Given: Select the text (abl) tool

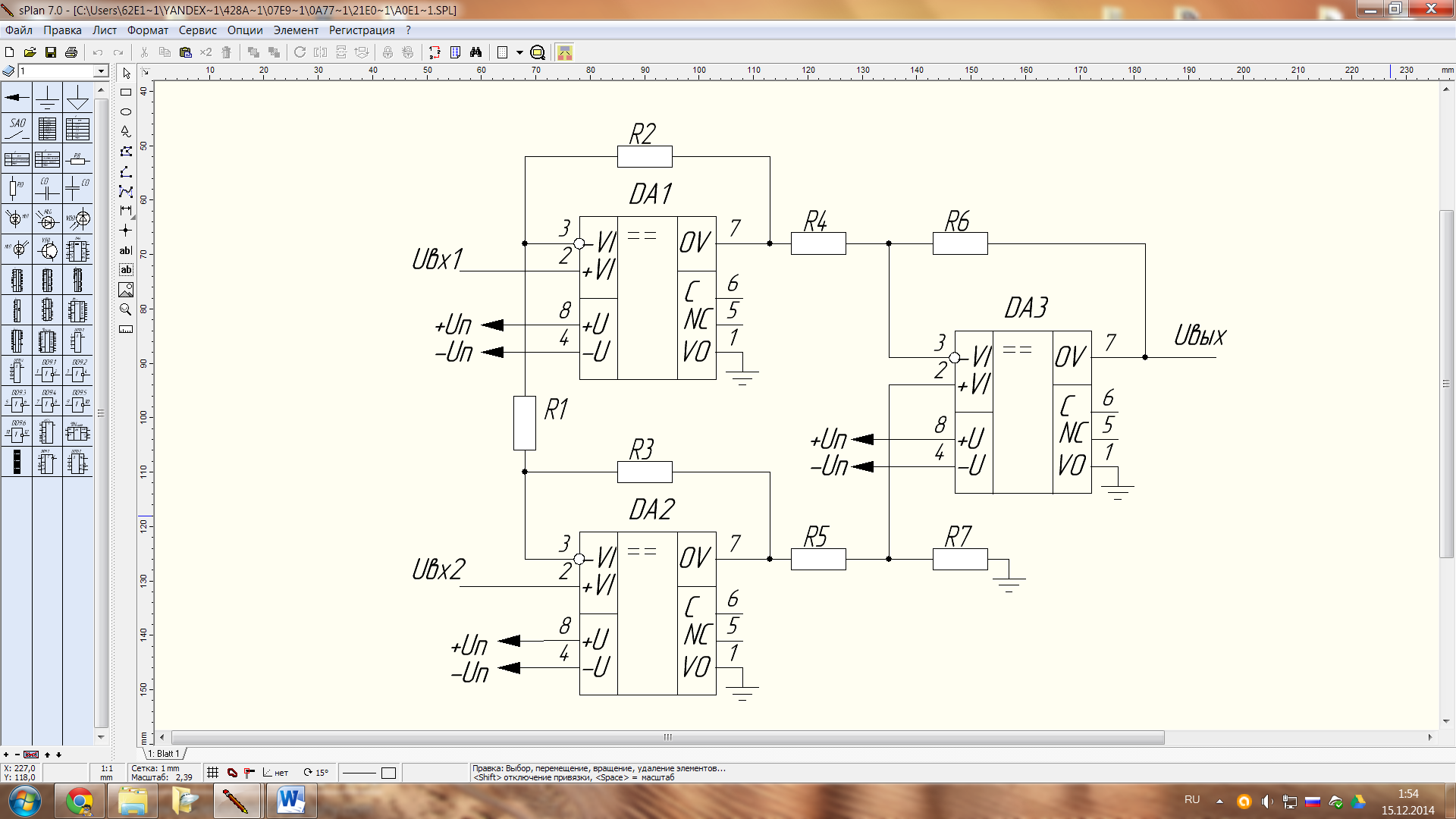Looking at the screenshot, I should pos(126,250).
